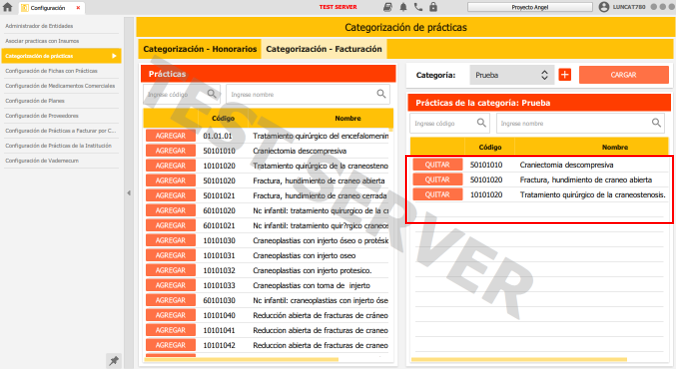Open Asociar practicas con Insumos
Screen dimensions: 676x369
(61, 41)
